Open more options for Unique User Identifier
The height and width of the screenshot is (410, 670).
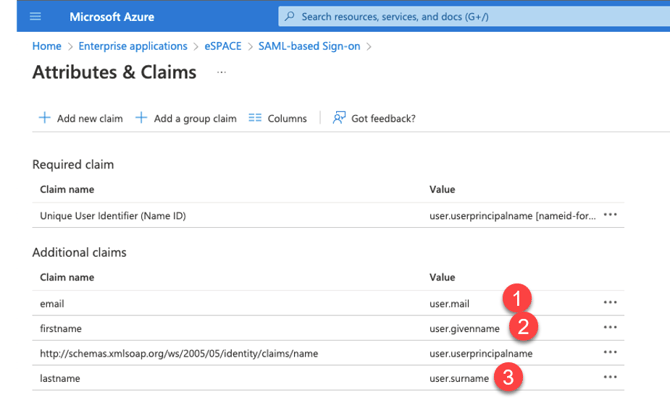(610, 215)
